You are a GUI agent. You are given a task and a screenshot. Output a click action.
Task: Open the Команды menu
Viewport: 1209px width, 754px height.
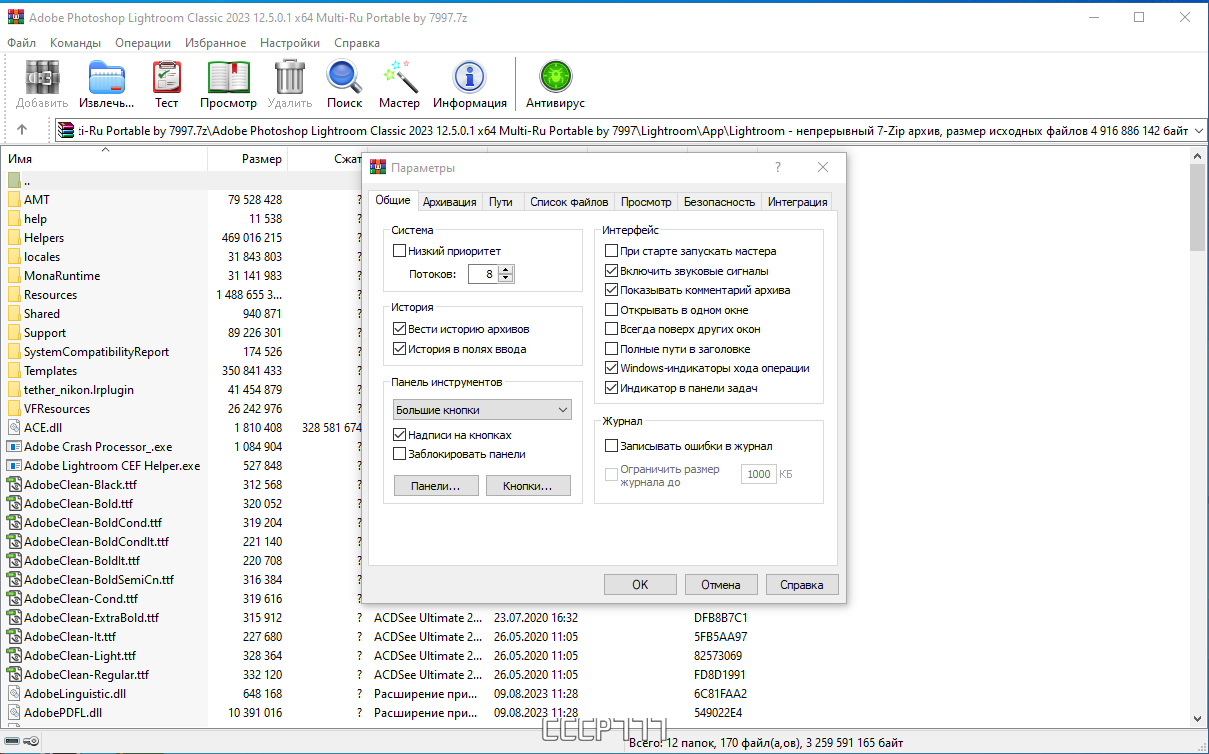coord(75,43)
